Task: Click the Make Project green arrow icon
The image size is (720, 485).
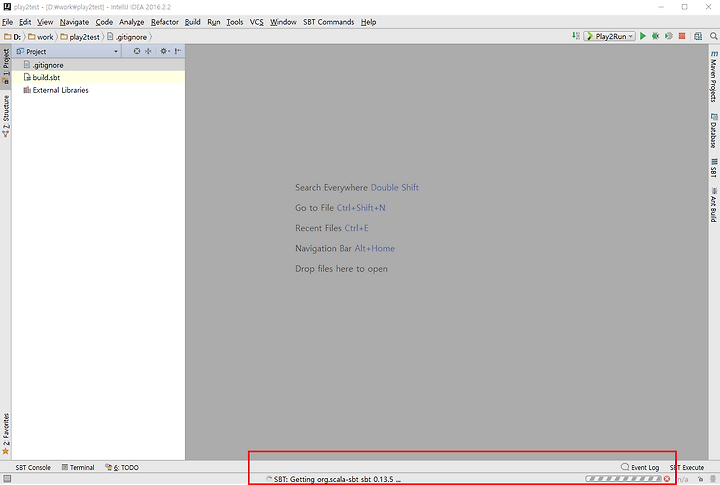Action: (576, 36)
